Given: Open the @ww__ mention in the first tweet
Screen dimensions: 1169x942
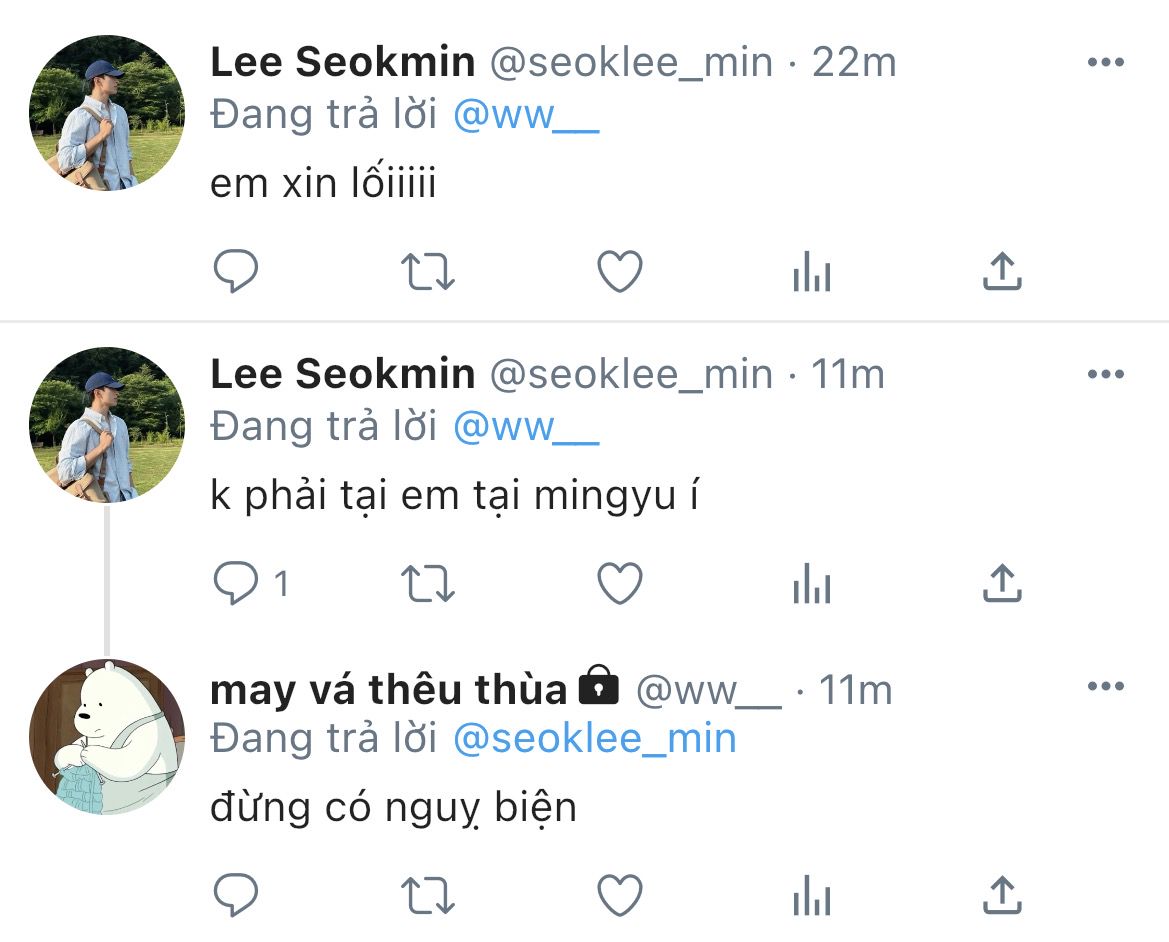Looking at the screenshot, I should point(526,116).
